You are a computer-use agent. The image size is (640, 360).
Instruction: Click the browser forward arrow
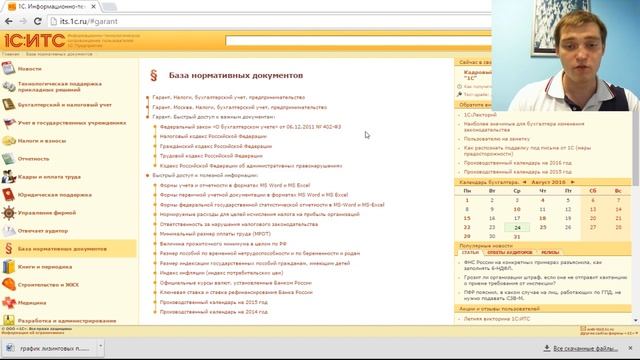pos(23,21)
